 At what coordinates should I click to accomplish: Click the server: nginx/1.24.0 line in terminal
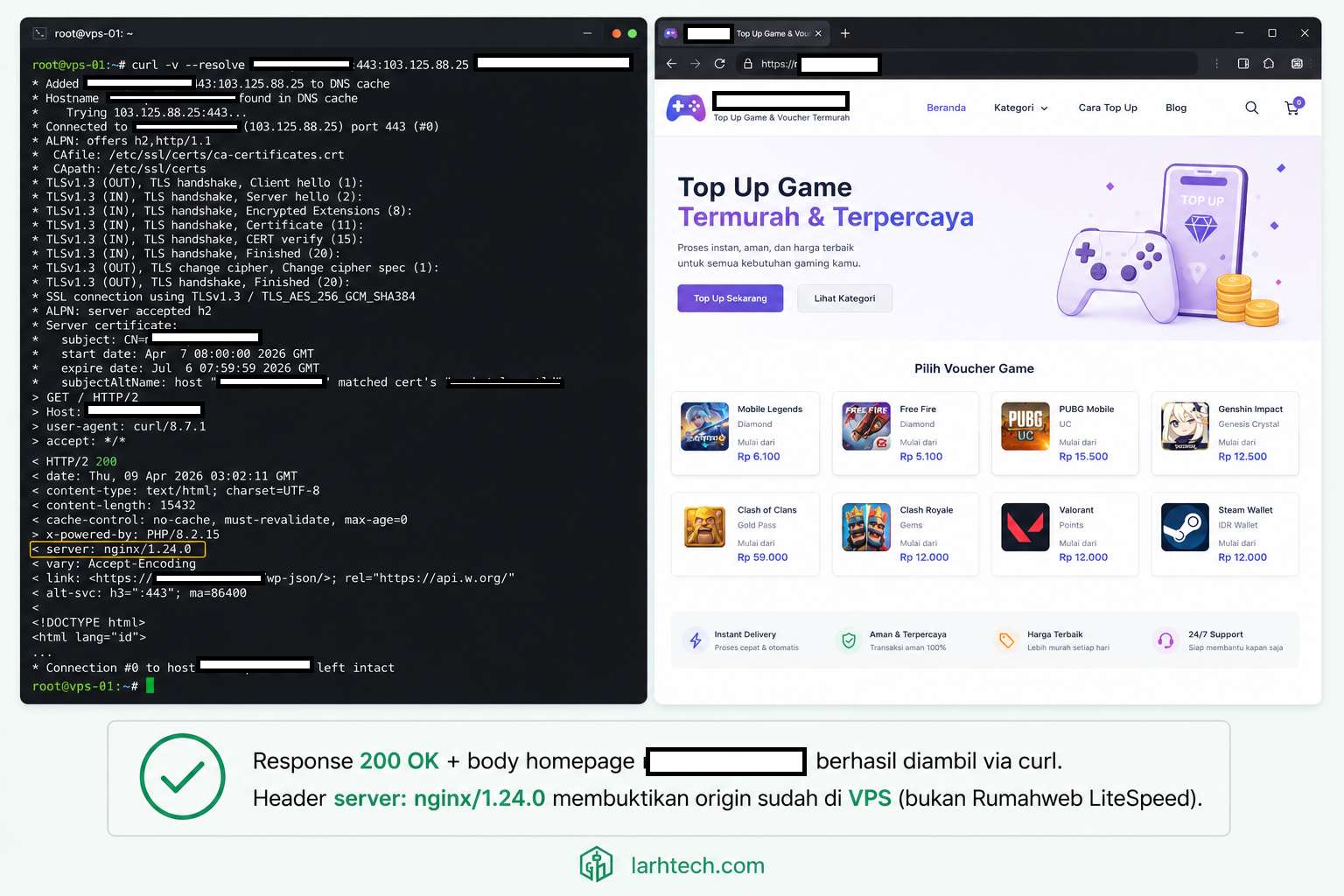pos(117,549)
